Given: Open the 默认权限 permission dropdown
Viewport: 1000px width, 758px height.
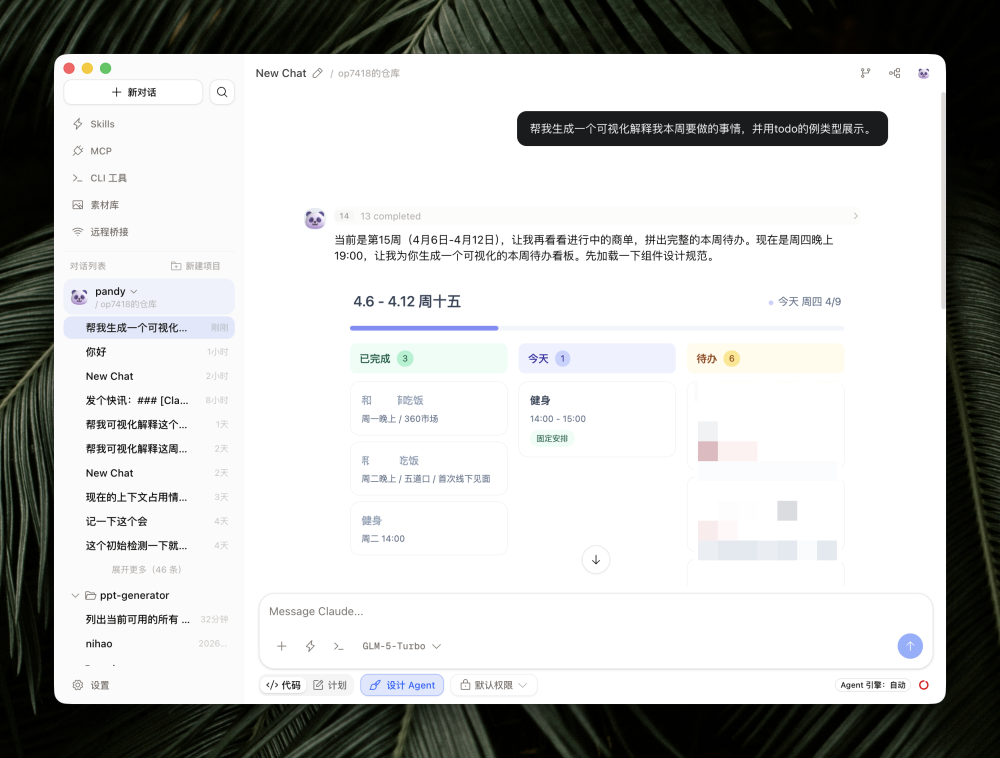Looking at the screenshot, I should (493, 685).
